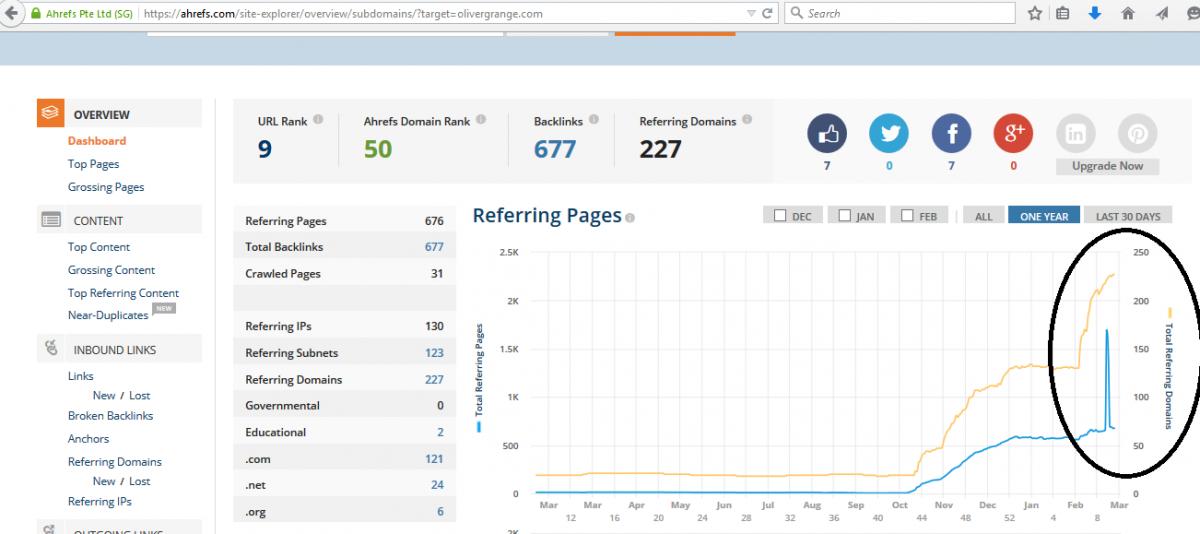The image size is (1200, 534).
Task: Open Grossing Content in sidebar
Action: tap(111, 270)
